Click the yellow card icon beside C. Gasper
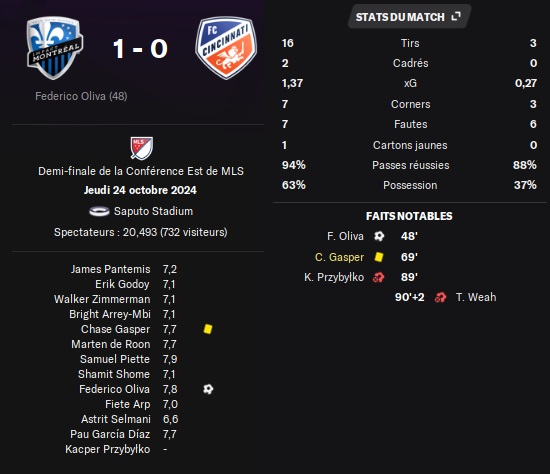The image size is (550, 474). (x=379, y=257)
